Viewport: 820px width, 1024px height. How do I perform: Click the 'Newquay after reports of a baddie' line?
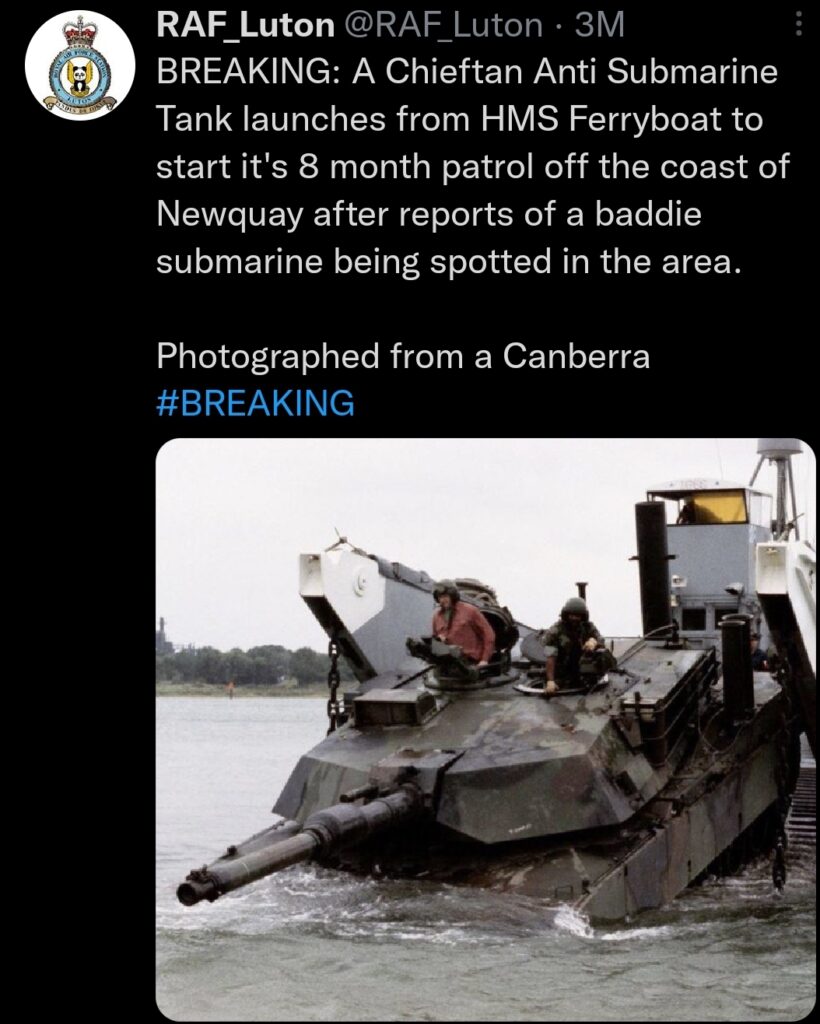429,215
